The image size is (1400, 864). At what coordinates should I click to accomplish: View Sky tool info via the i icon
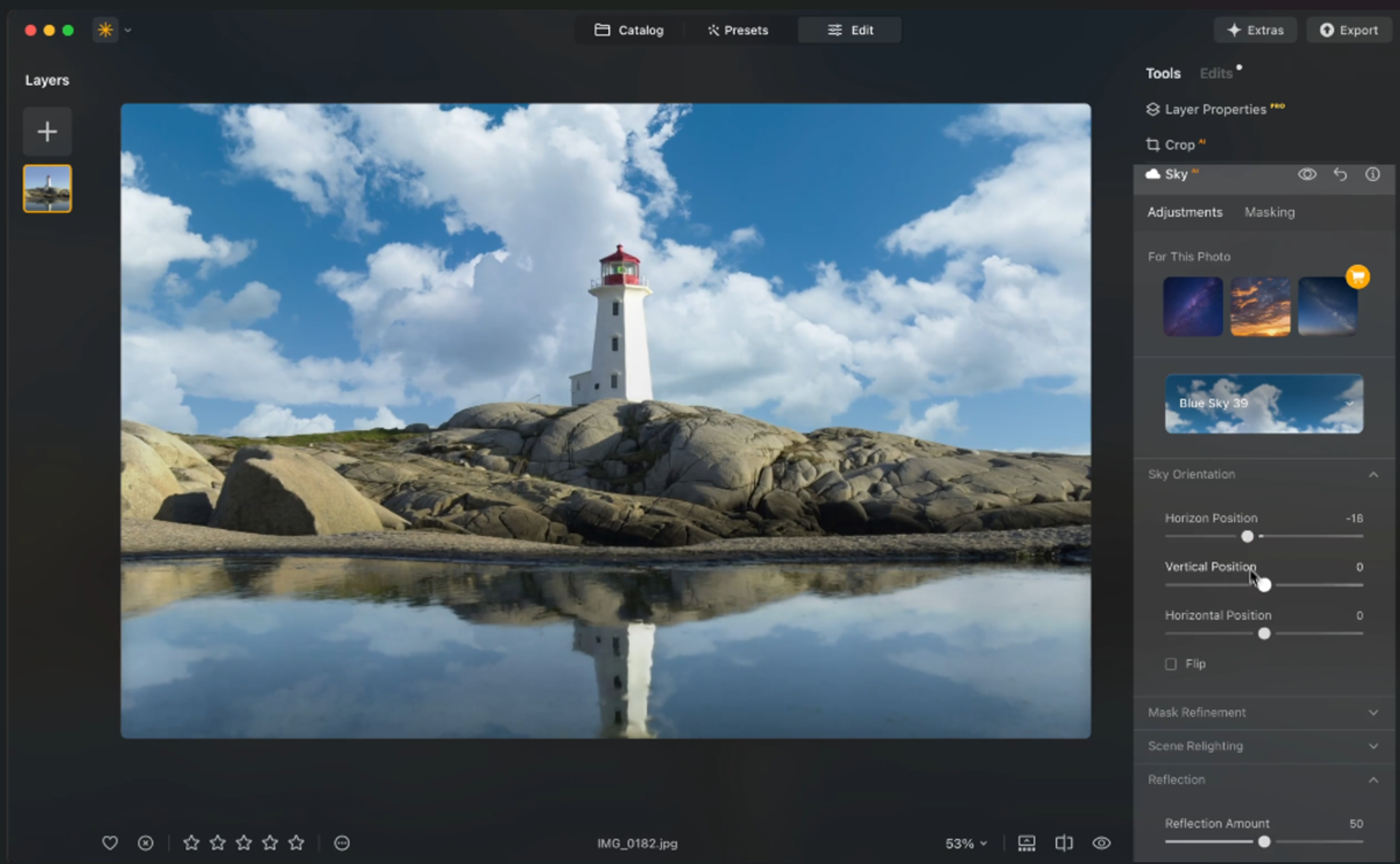1372,174
